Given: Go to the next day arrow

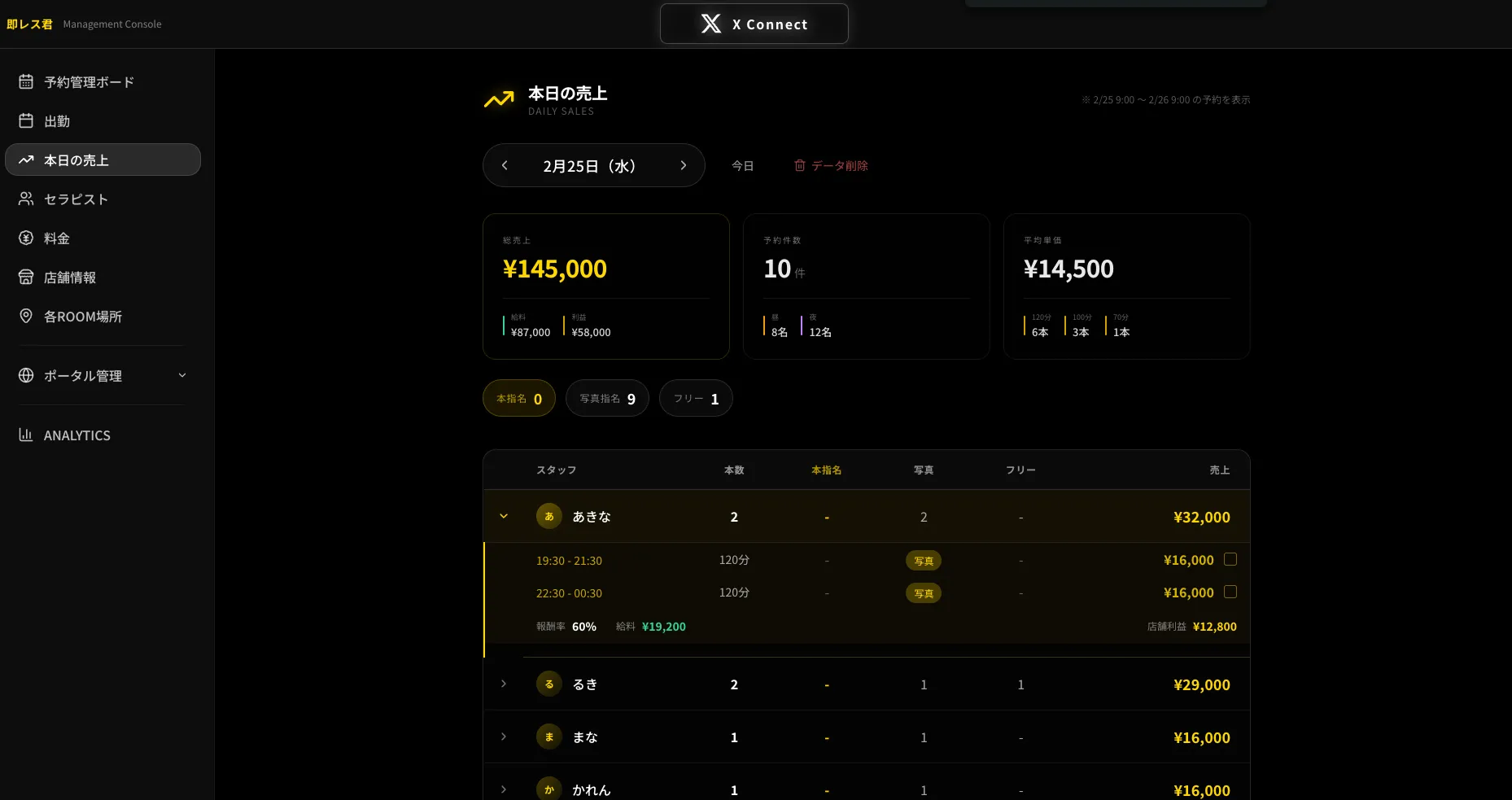Looking at the screenshot, I should (683, 165).
